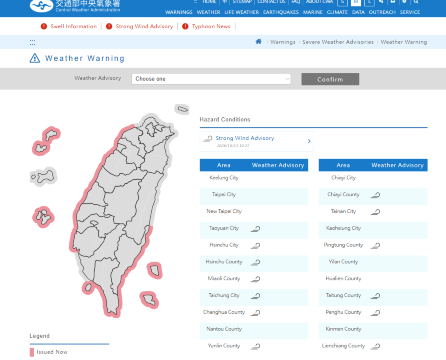
Task: Click the Confirm button
Action: click(x=330, y=79)
